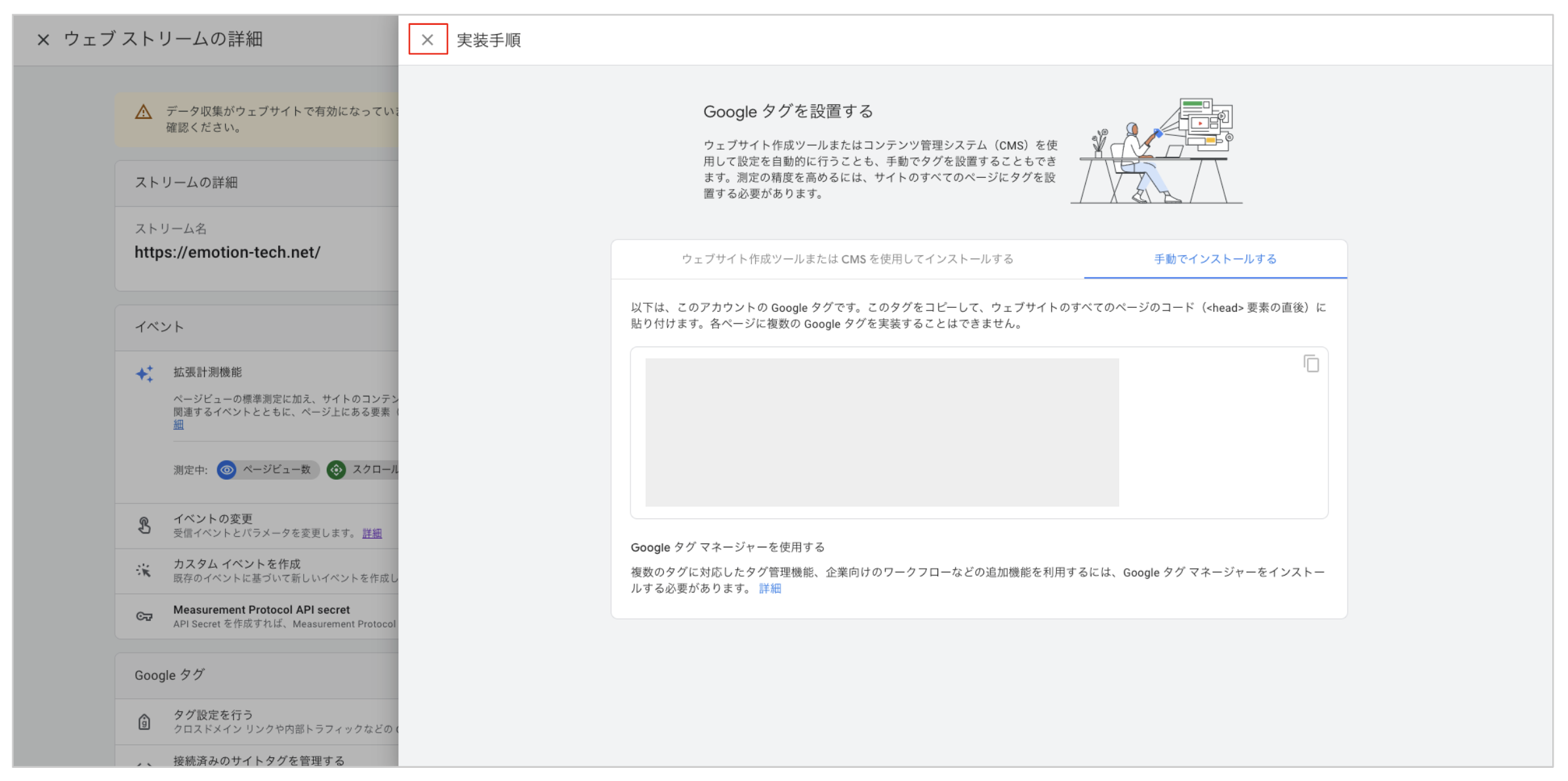Click the 拡張計測機能 sparkle icon

click(x=144, y=374)
